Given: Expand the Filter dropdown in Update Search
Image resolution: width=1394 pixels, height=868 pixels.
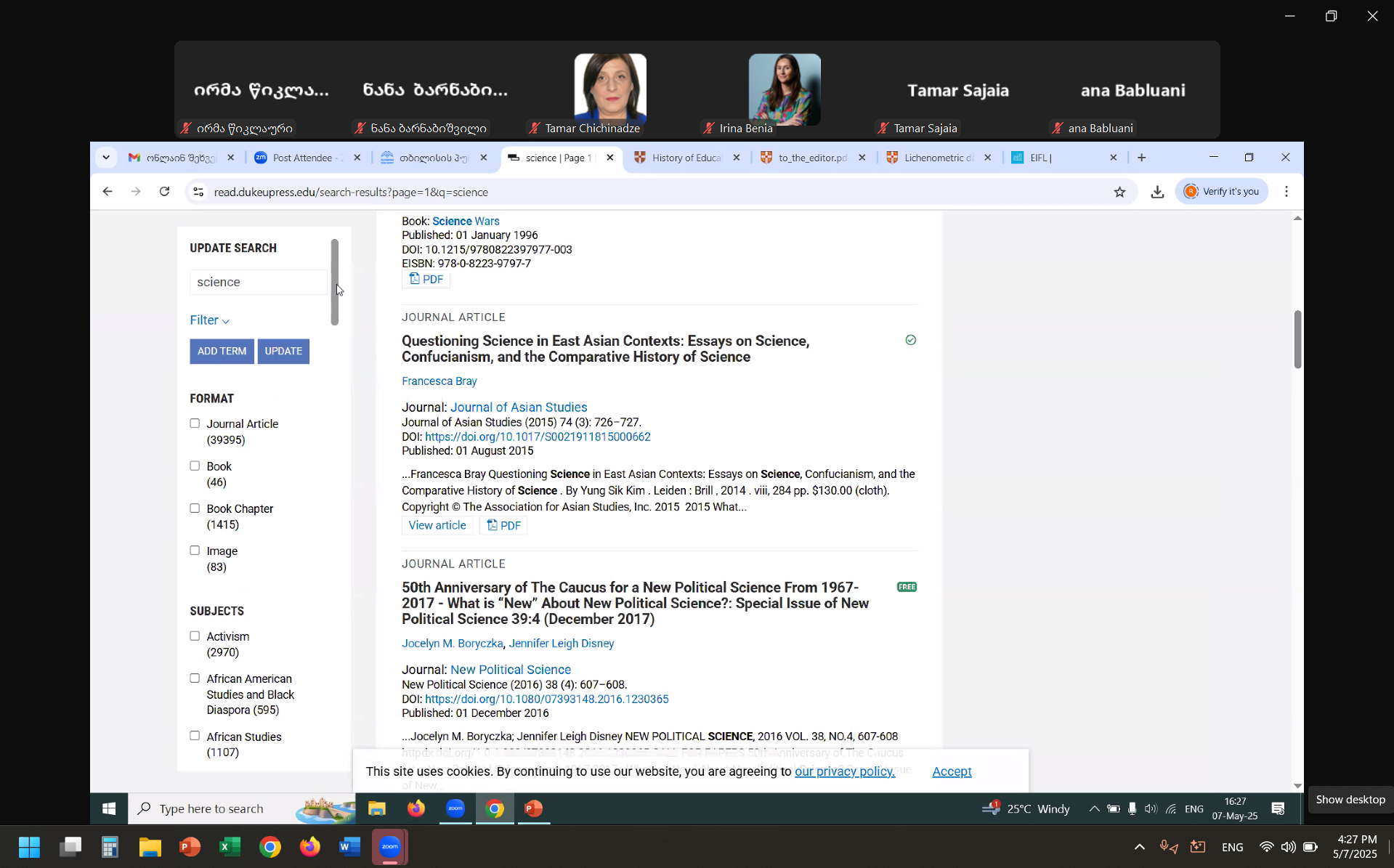Looking at the screenshot, I should point(209,320).
